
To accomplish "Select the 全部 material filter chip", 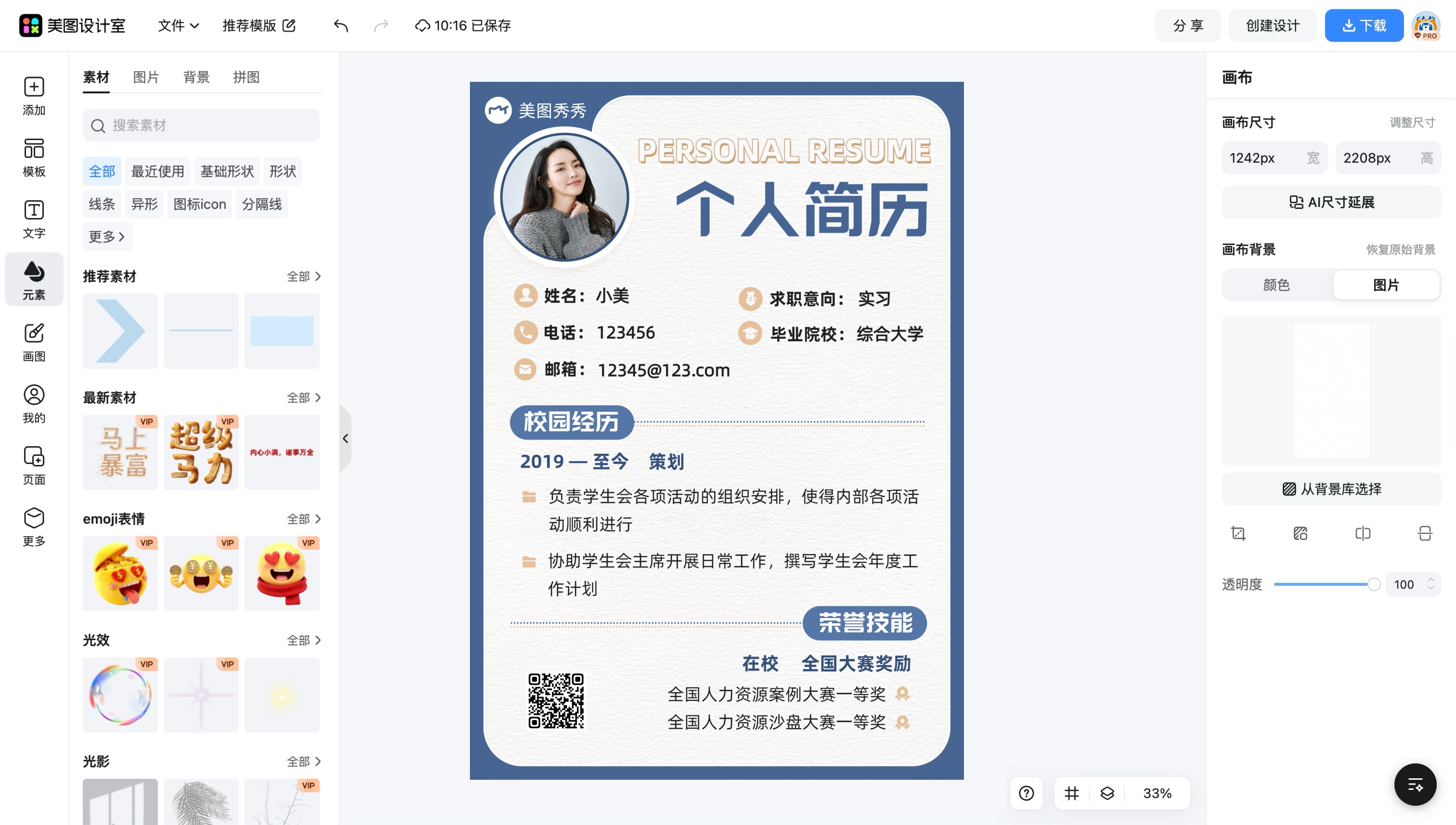I will pos(102,172).
